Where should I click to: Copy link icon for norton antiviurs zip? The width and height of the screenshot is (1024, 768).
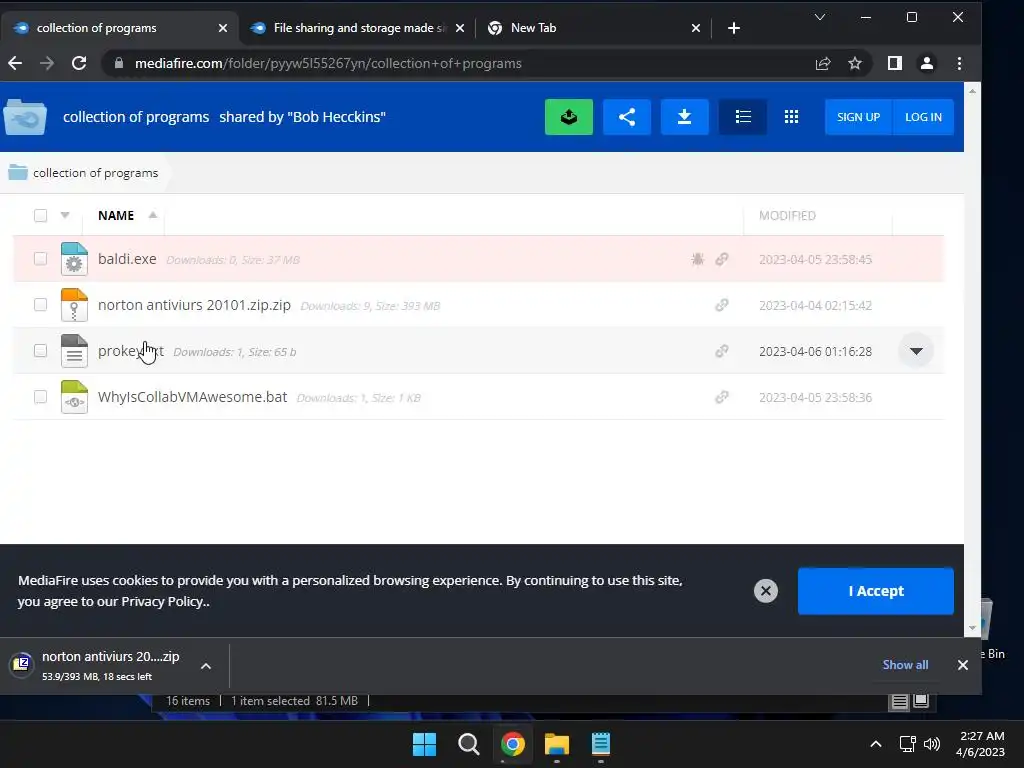point(722,305)
